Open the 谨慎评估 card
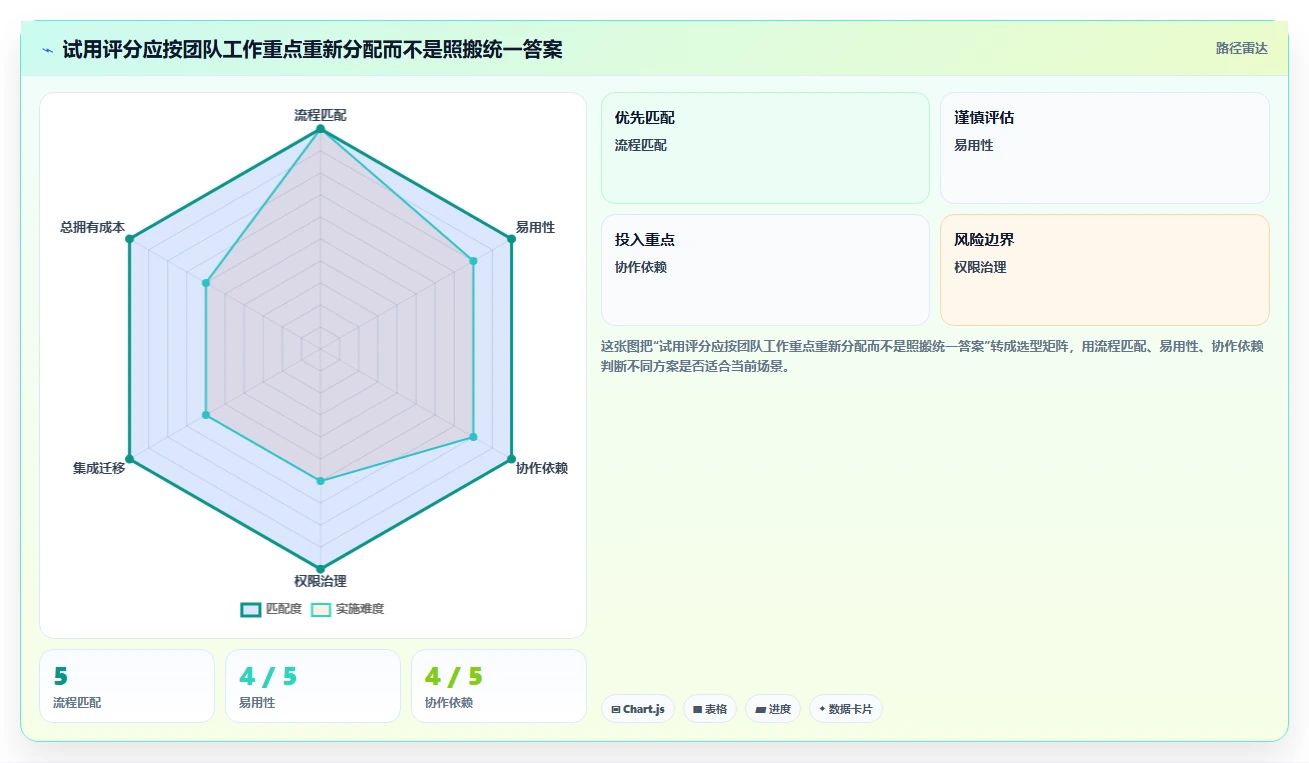Viewport: 1309px width, 763px height. 1104,148
